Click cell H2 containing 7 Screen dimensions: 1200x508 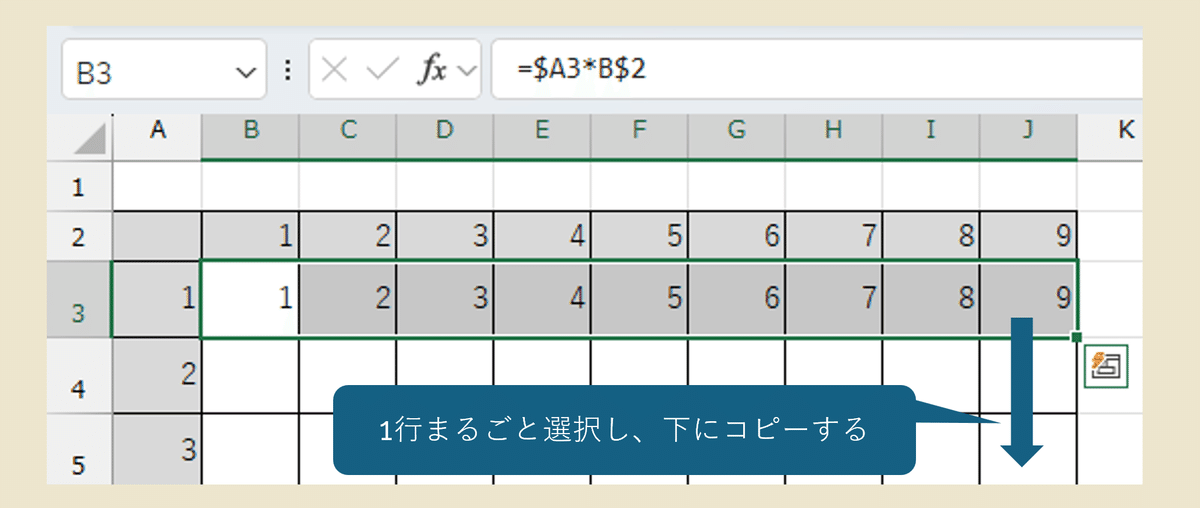[x=832, y=236]
